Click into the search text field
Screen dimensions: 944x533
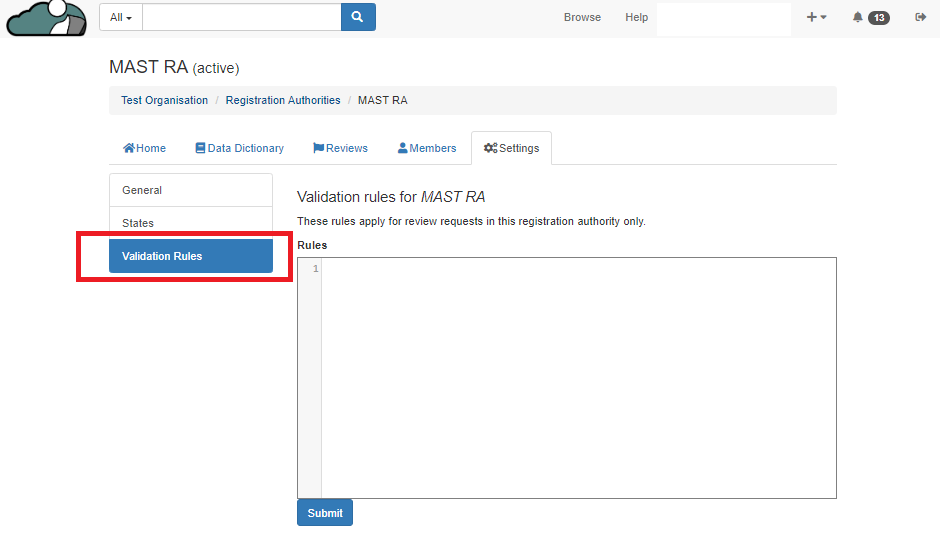[241, 17]
